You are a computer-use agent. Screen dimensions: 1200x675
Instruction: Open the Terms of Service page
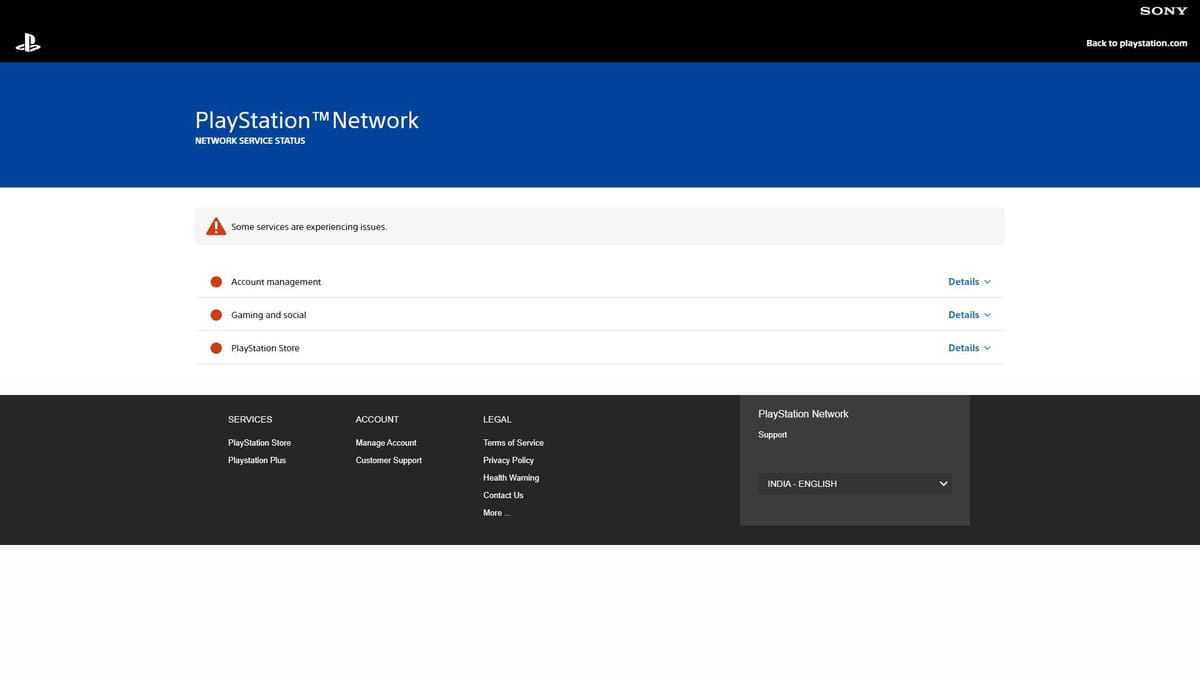513,442
